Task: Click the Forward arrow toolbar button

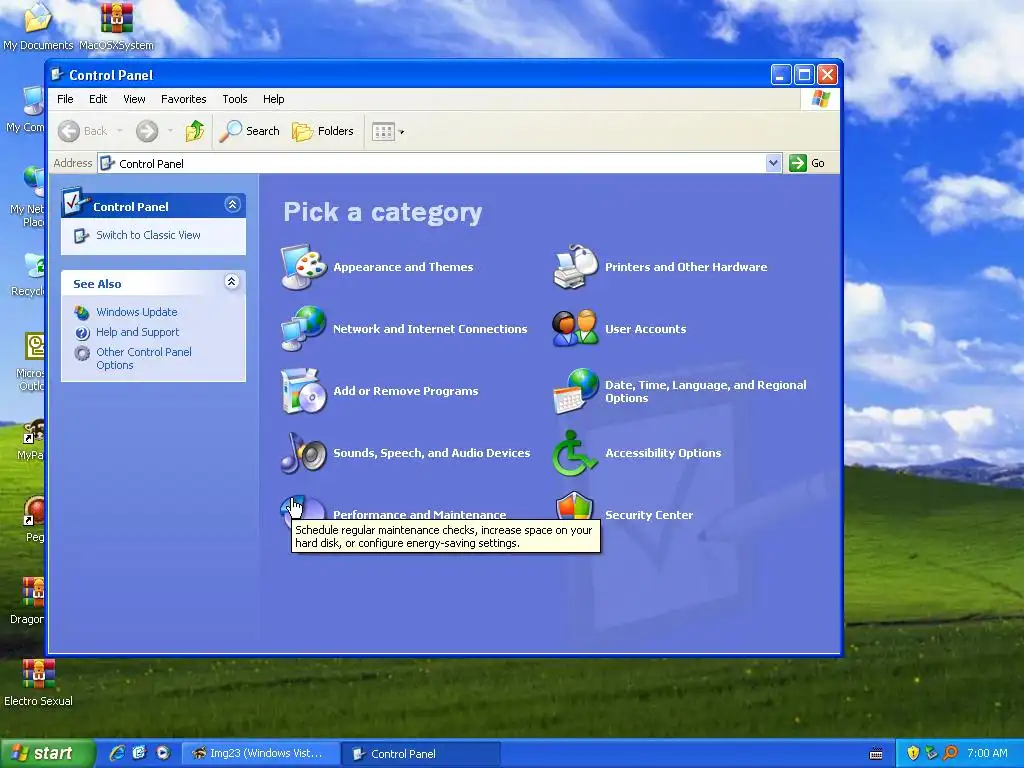Action: [147, 131]
